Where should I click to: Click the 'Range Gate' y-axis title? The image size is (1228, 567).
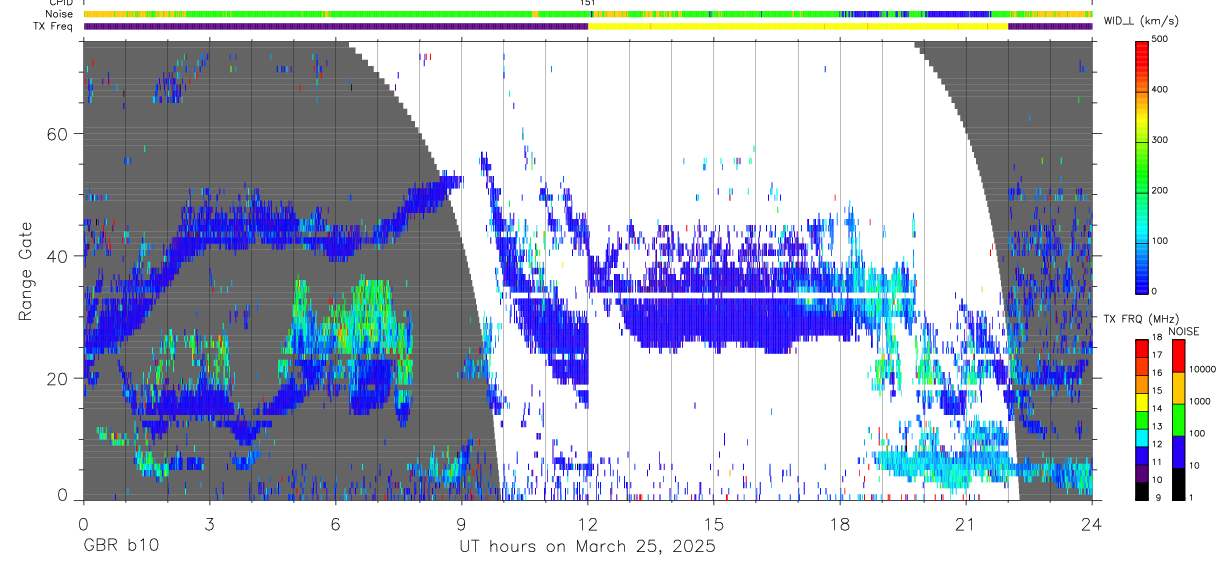(x=27, y=271)
